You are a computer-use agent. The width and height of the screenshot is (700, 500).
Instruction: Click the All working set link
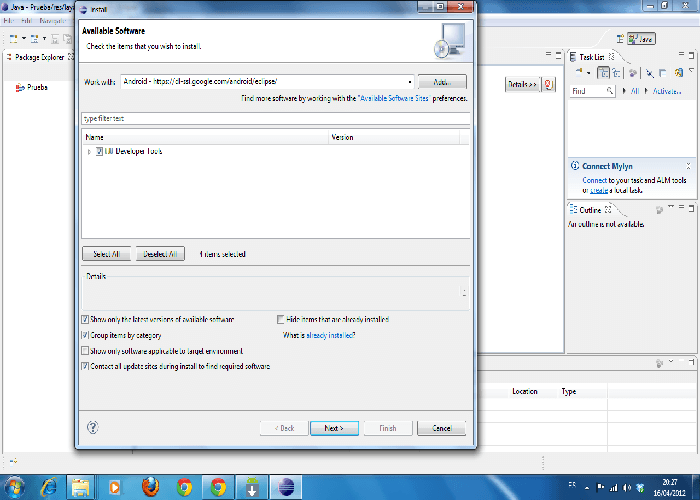coord(634,91)
